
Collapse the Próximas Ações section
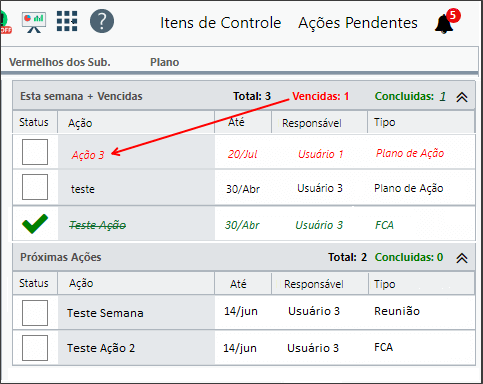tap(462, 258)
